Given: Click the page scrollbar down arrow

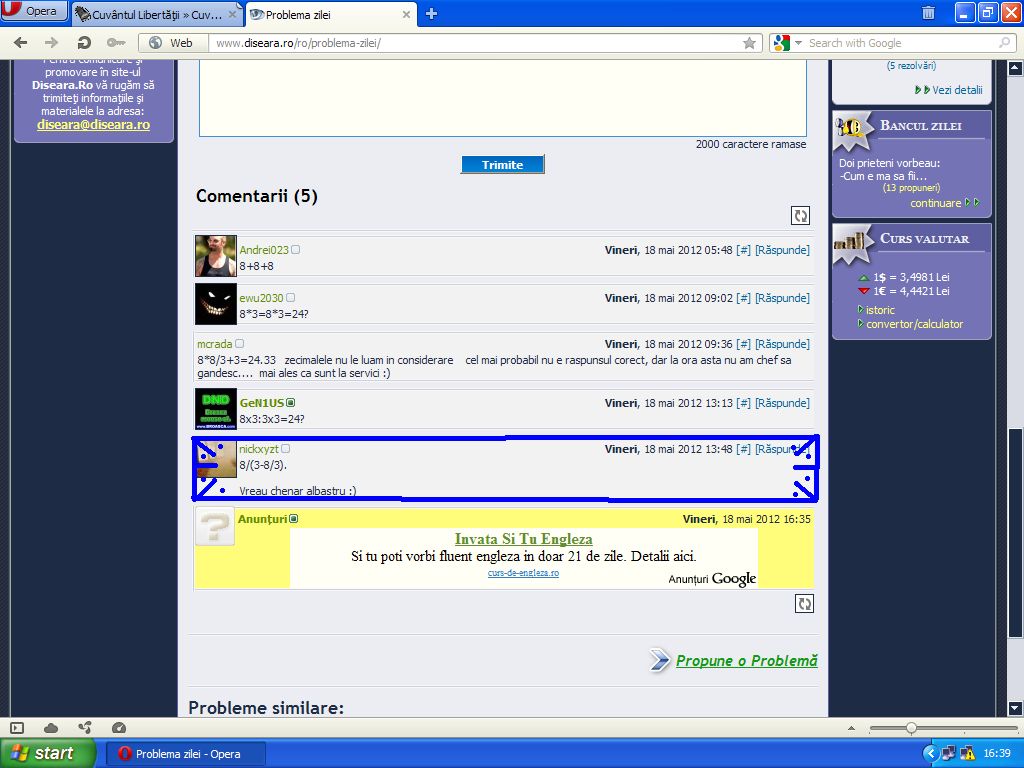Looking at the screenshot, I should [x=1015, y=708].
